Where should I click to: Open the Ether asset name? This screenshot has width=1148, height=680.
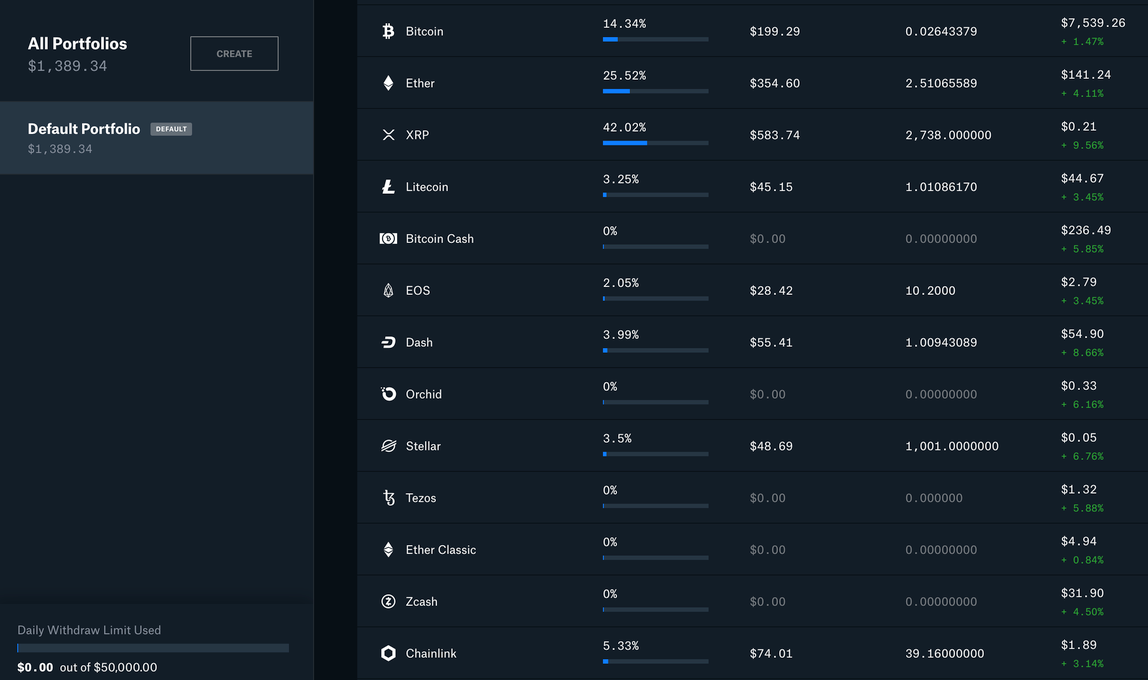click(x=420, y=83)
